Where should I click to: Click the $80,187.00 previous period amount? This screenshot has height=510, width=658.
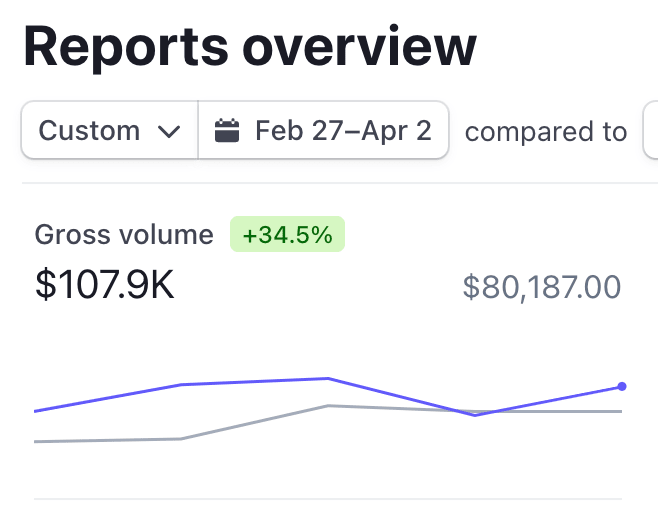[541, 288]
